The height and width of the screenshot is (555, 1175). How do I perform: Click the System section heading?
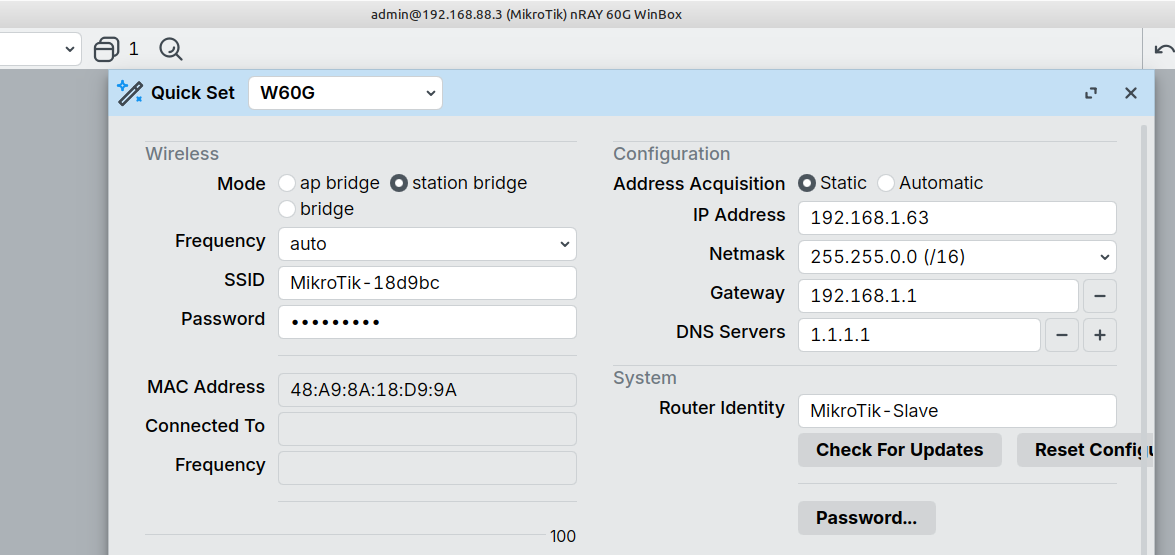(645, 377)
